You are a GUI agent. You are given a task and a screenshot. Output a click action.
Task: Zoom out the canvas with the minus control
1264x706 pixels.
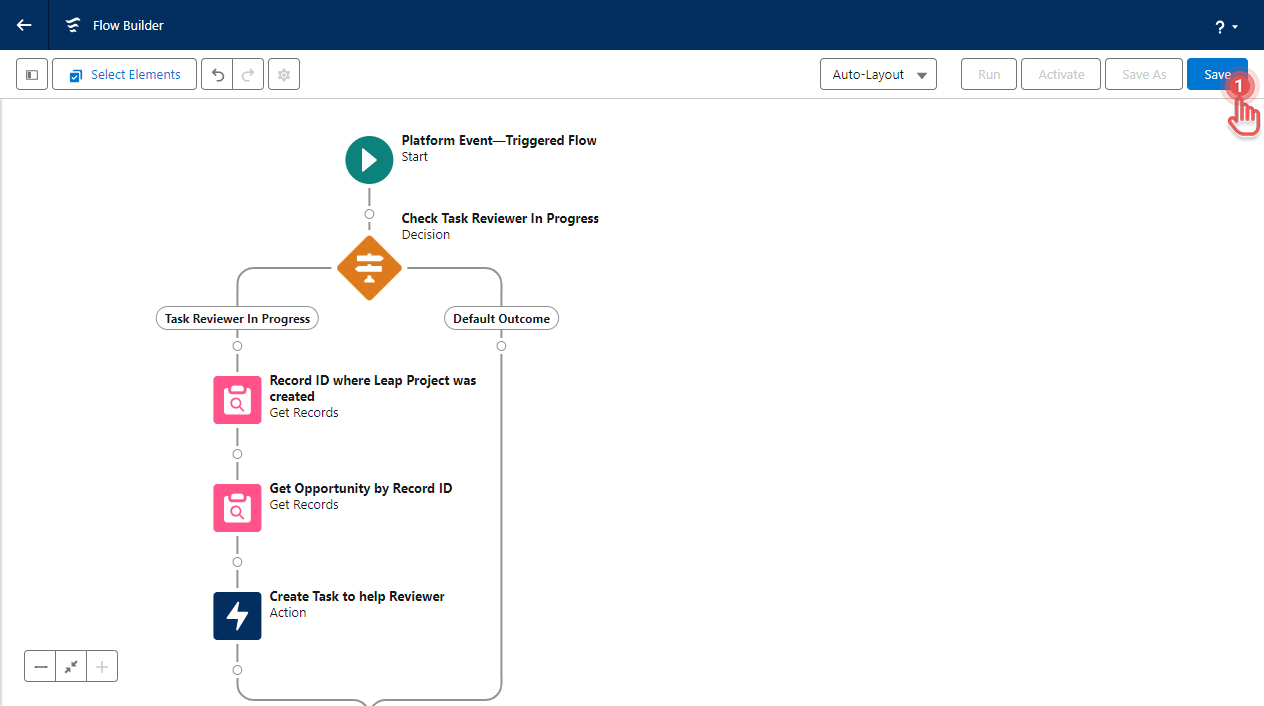point(40,666)
